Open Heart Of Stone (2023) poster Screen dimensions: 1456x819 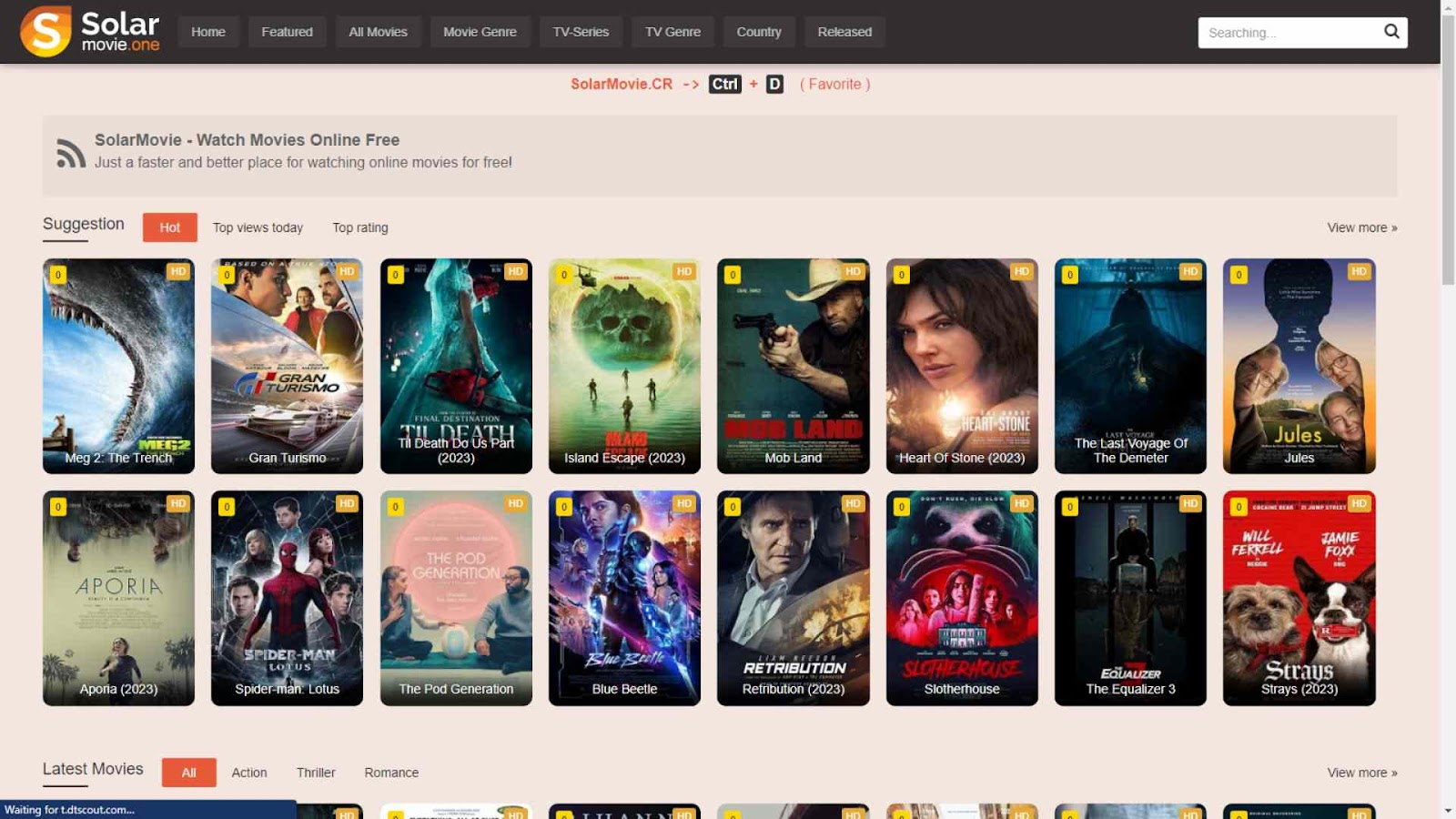pyautogui.click(x=962, y=366)
